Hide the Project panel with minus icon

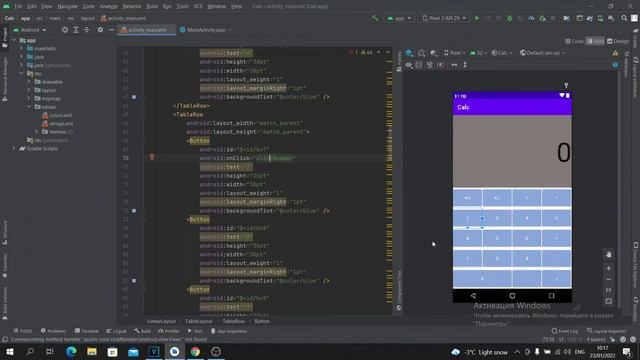[x=111, y=30]
